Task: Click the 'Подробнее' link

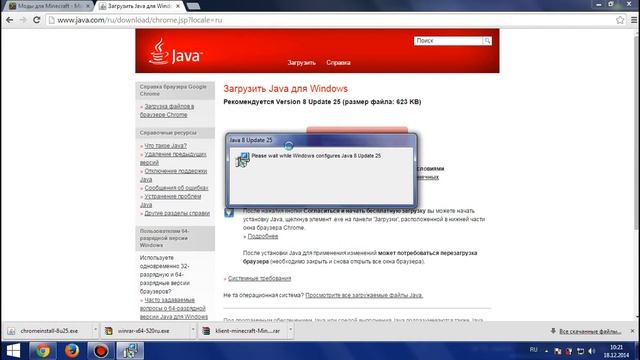Action: (x=262, y=236)
